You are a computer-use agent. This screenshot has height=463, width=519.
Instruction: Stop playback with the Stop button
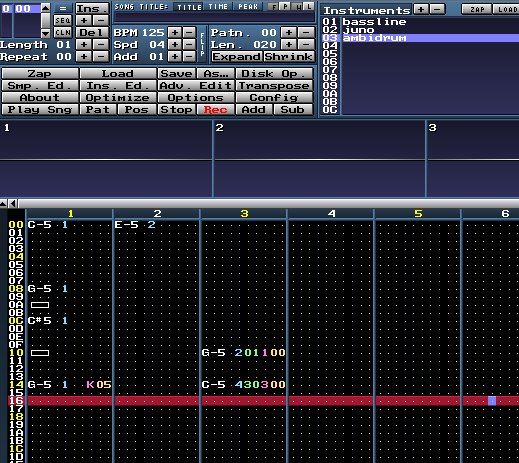click(176, 110)
